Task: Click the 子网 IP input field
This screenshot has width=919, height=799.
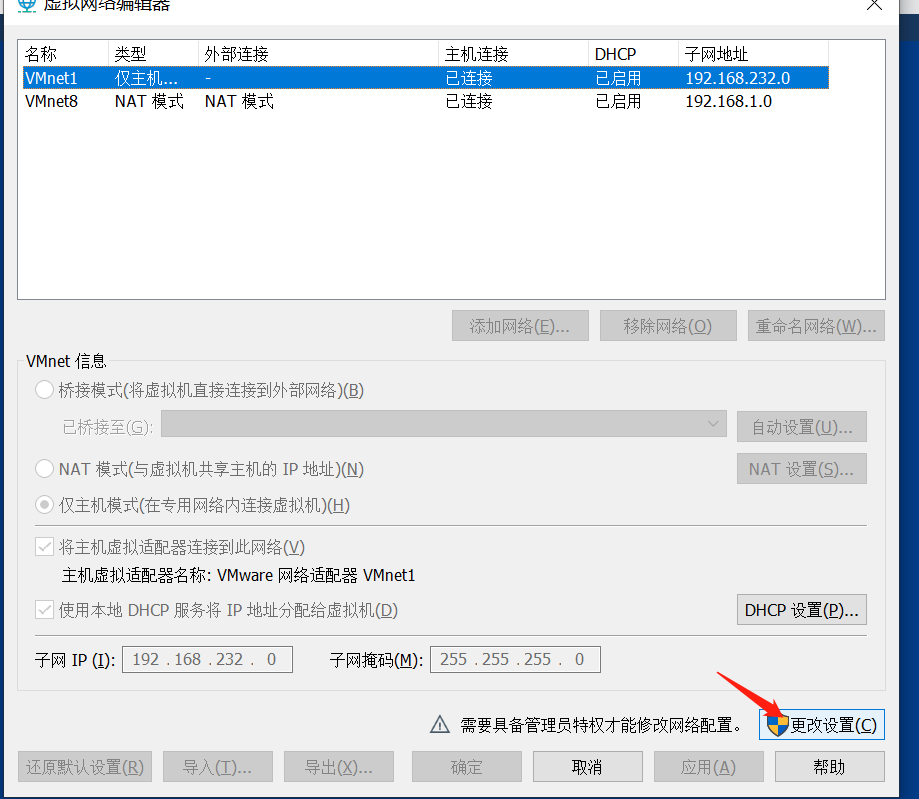Action: (x=207, y=659)
